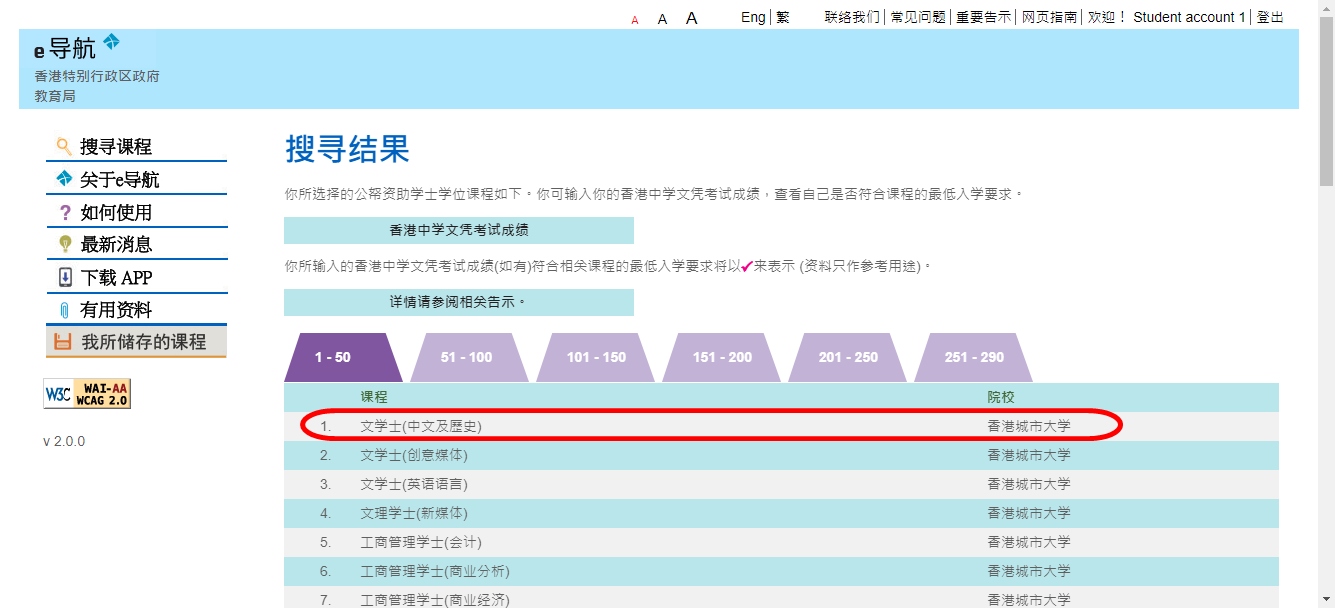The image size is (1335, 608).
Task: Select the 201 - 250 results tab
Action: pos(848,357)
